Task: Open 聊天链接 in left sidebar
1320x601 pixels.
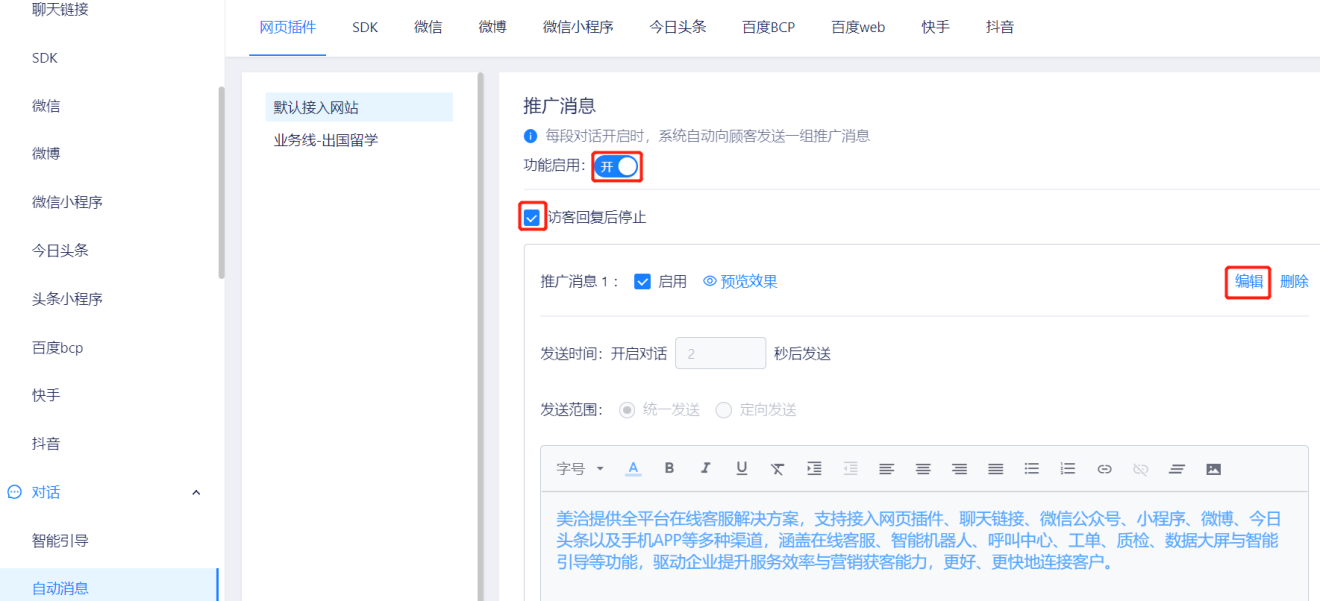Action: 60,9
